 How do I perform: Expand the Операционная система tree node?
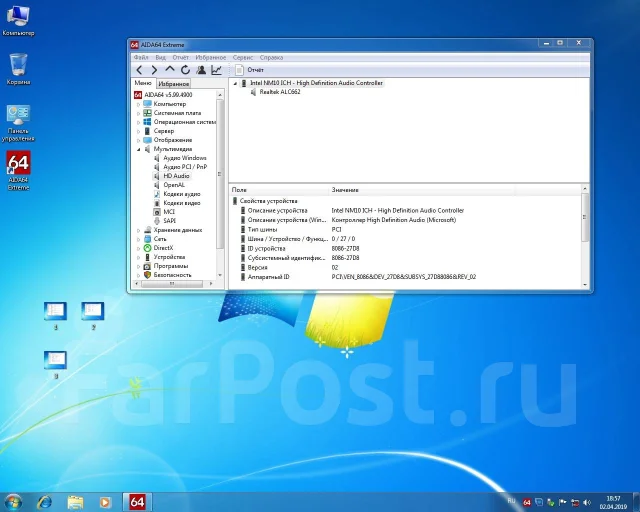click(x=138, y=122)
